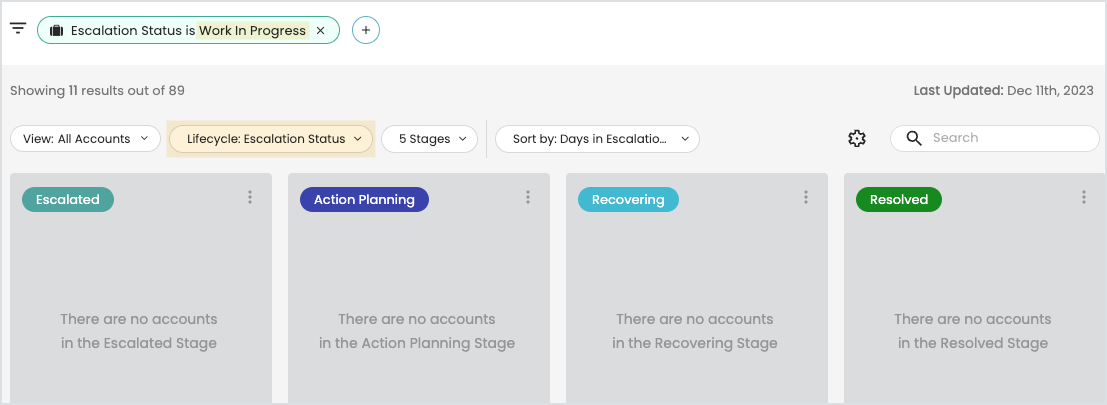Image resolution: width=1107 pixels, height=405 pixels.
Task: Click the Work In Progress filter value
Action: (253, 30)
